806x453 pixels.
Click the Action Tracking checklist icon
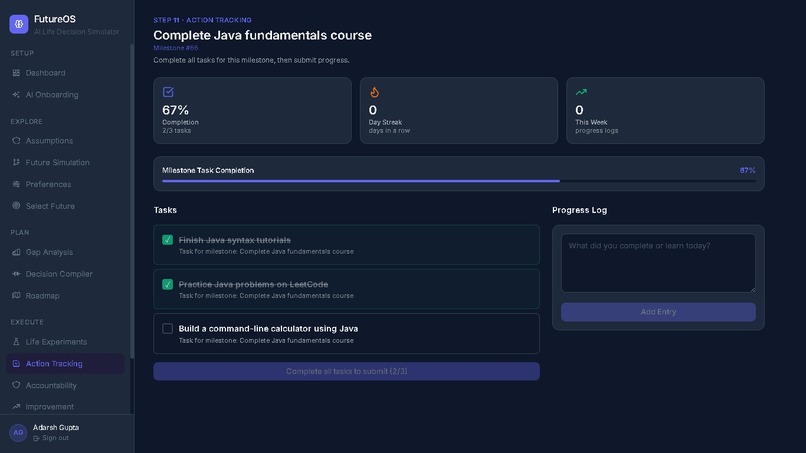pos(16,364)
